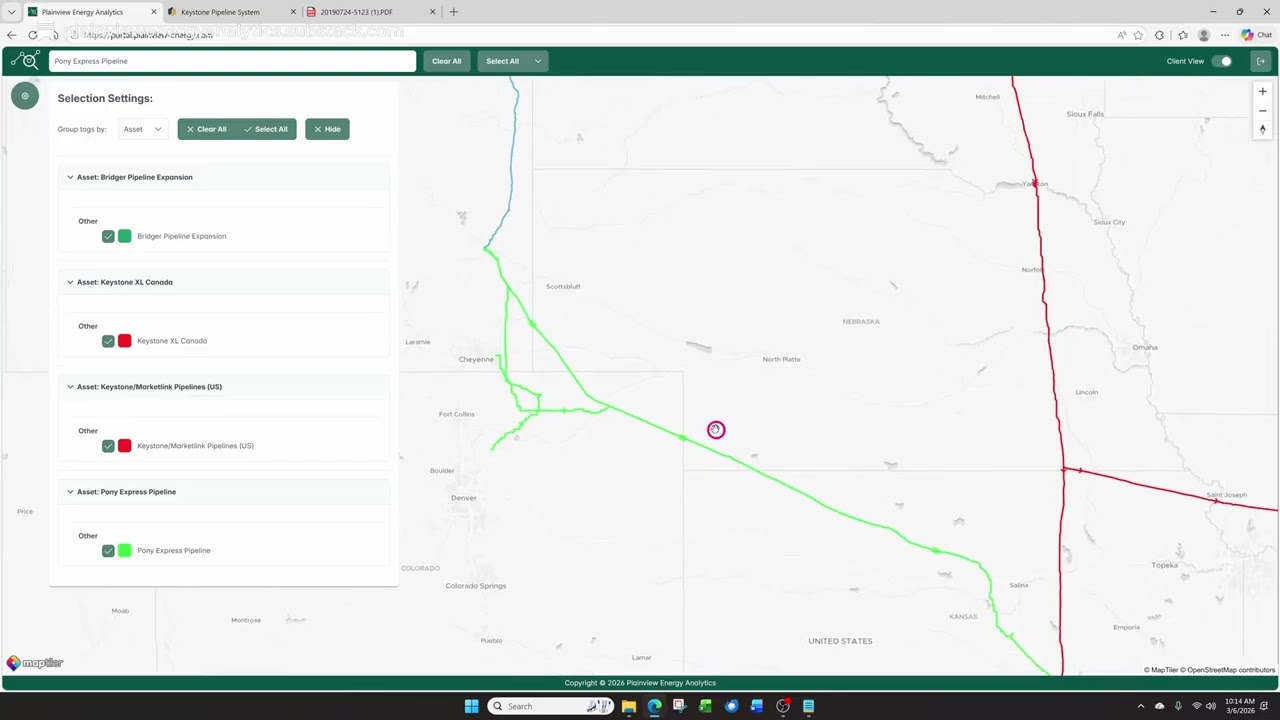Open Copilot Chat in browser
1280x720 pixels.
(x=1256, y=35)
